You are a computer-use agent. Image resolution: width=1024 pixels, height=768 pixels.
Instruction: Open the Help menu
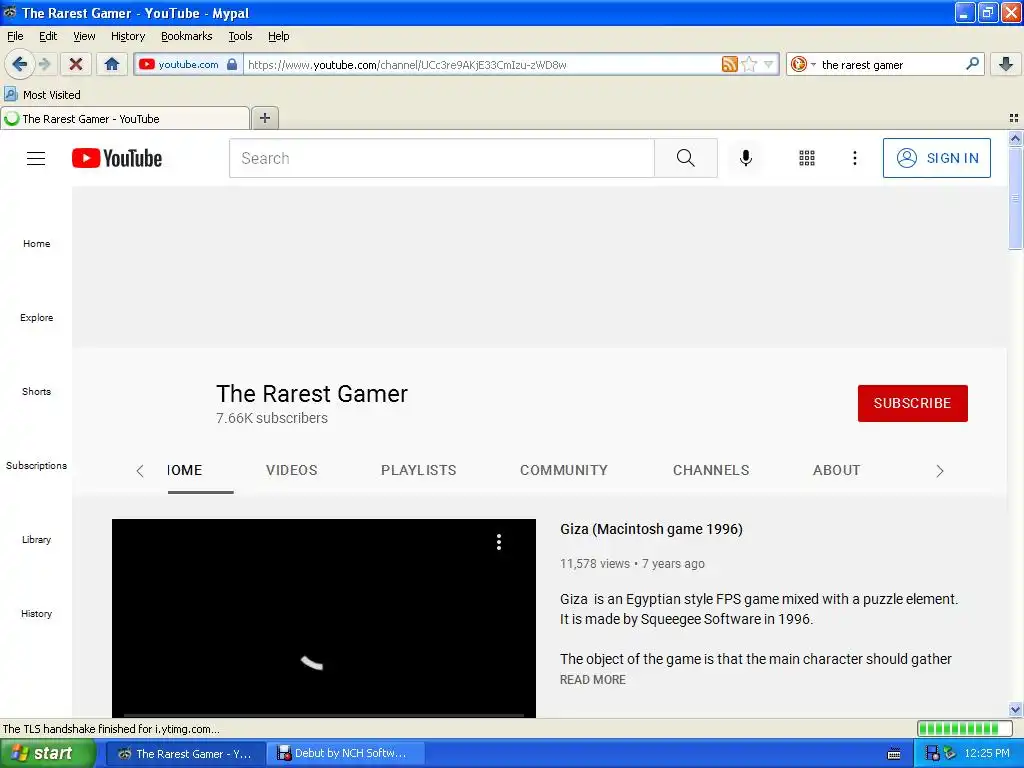pos(279,36)
